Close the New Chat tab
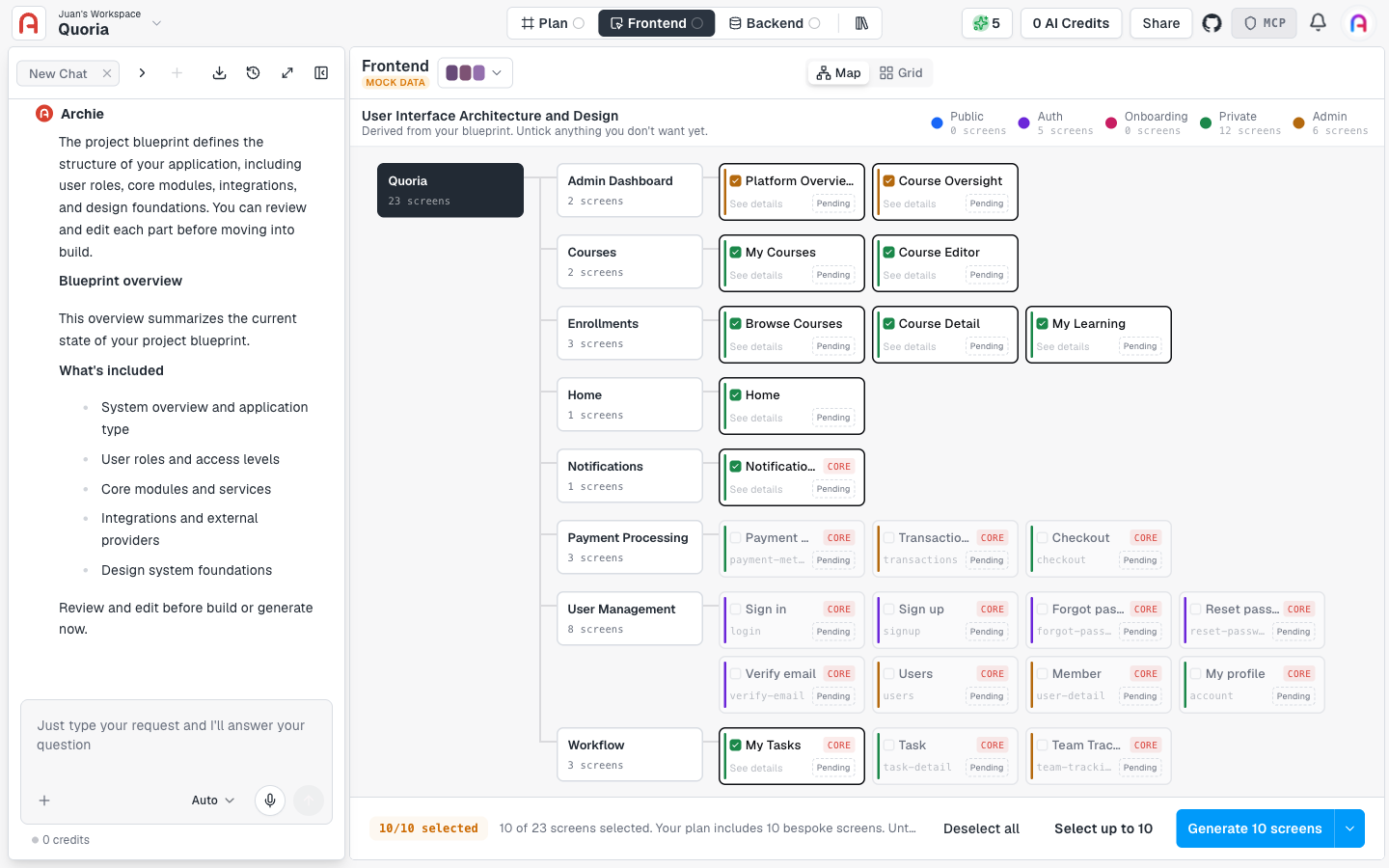1389x868 pixels. coord(107,73)
